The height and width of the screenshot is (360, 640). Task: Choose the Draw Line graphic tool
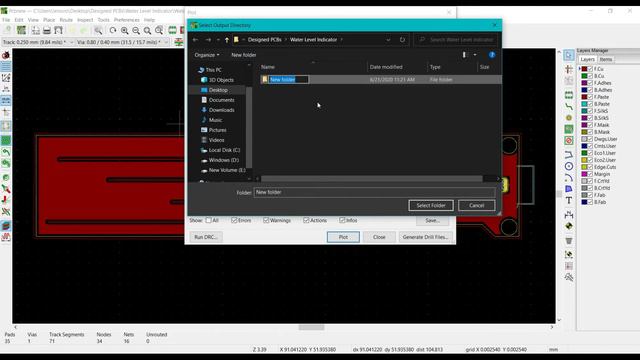[569, 154]
